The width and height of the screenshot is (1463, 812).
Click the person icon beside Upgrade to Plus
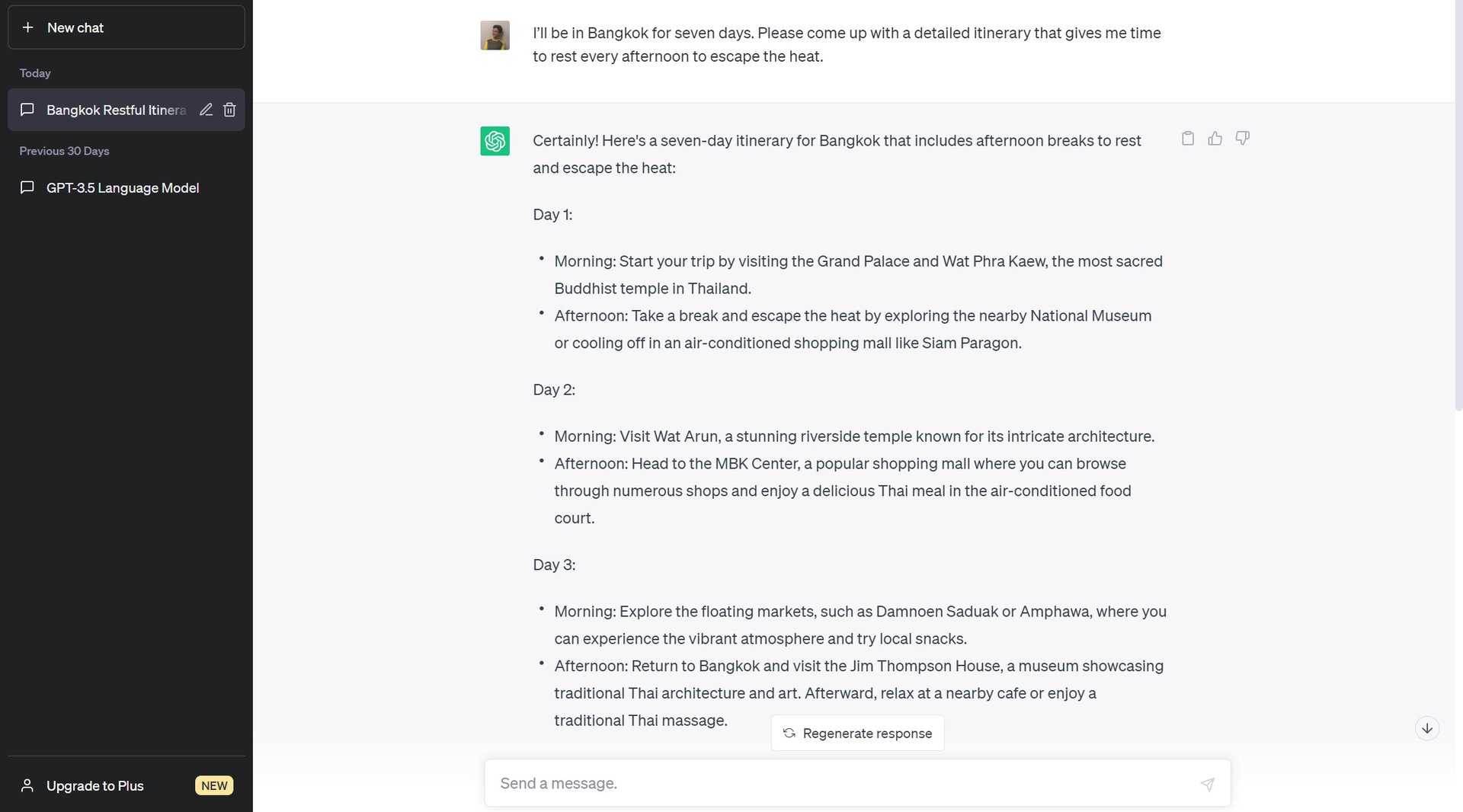[27, 785]
